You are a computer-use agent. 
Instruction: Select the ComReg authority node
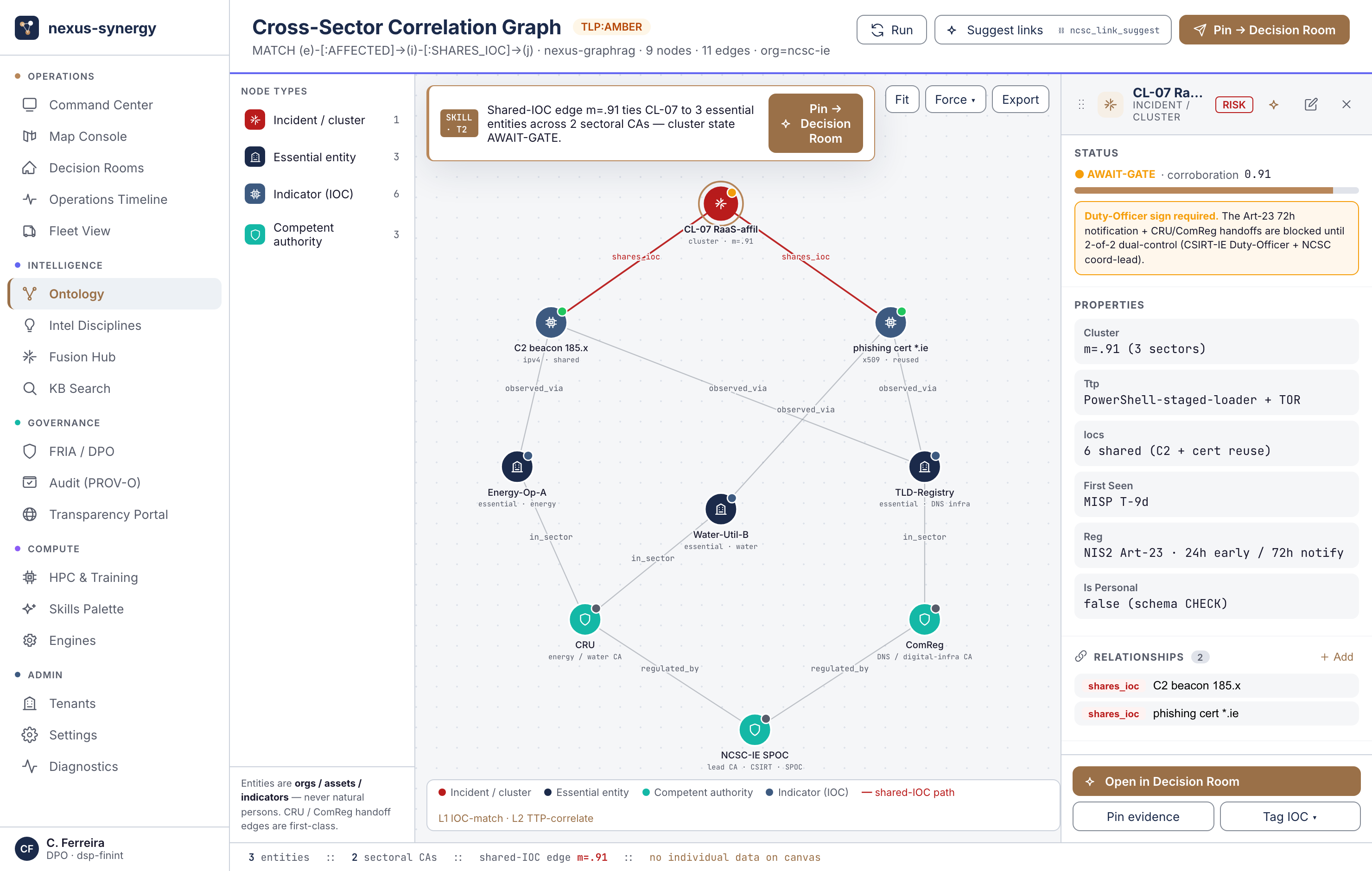click(x=924, y=619)
